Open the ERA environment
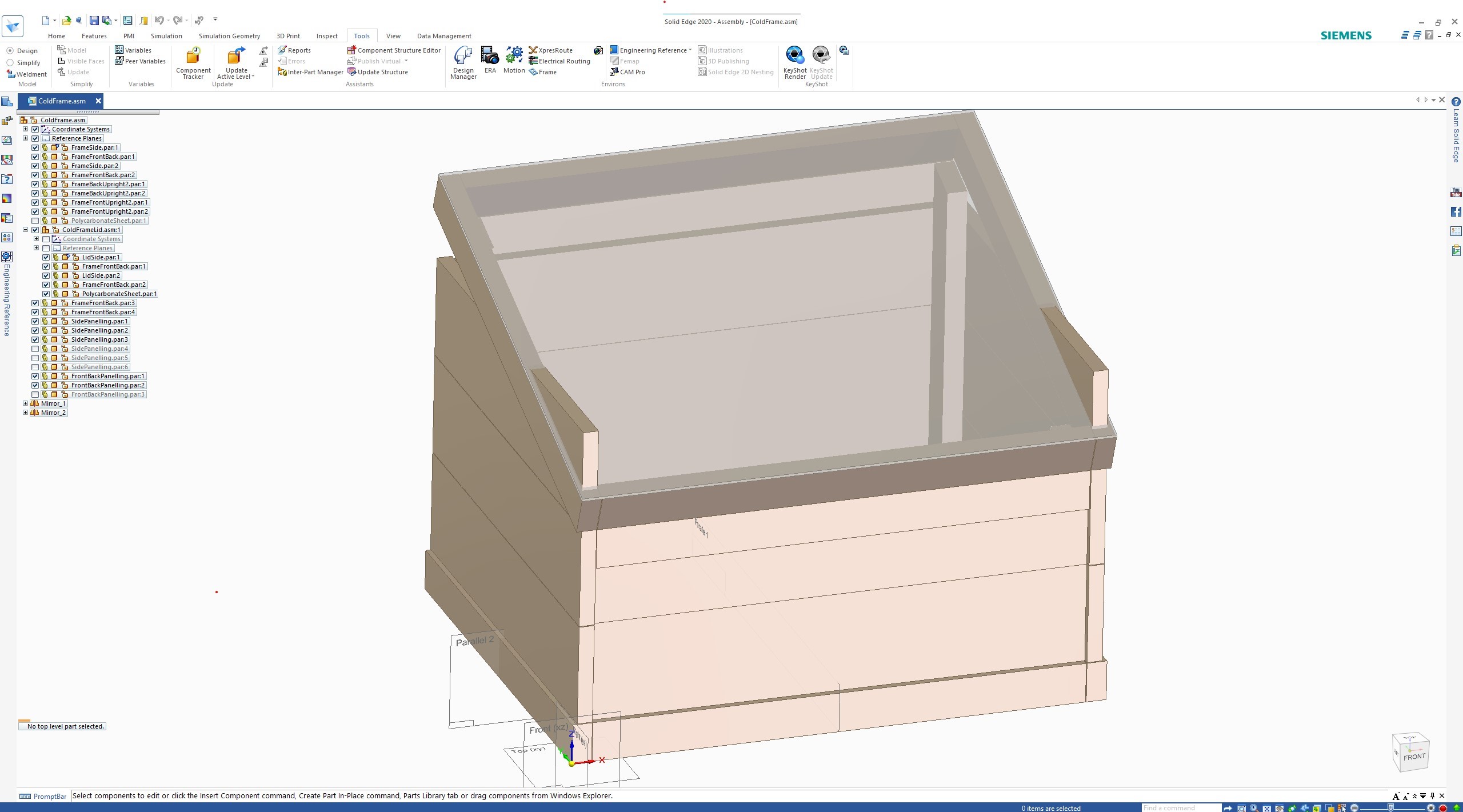Image resolution: width=1463 pixels, height=812 pixels. pos(490,60)
